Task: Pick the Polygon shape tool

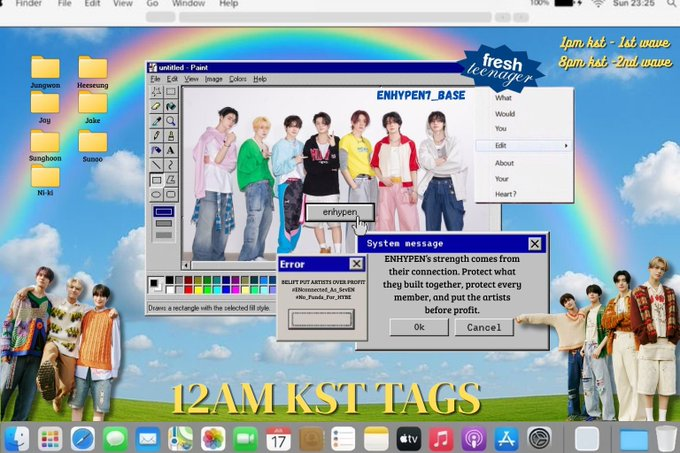Action: click(171, 179)
